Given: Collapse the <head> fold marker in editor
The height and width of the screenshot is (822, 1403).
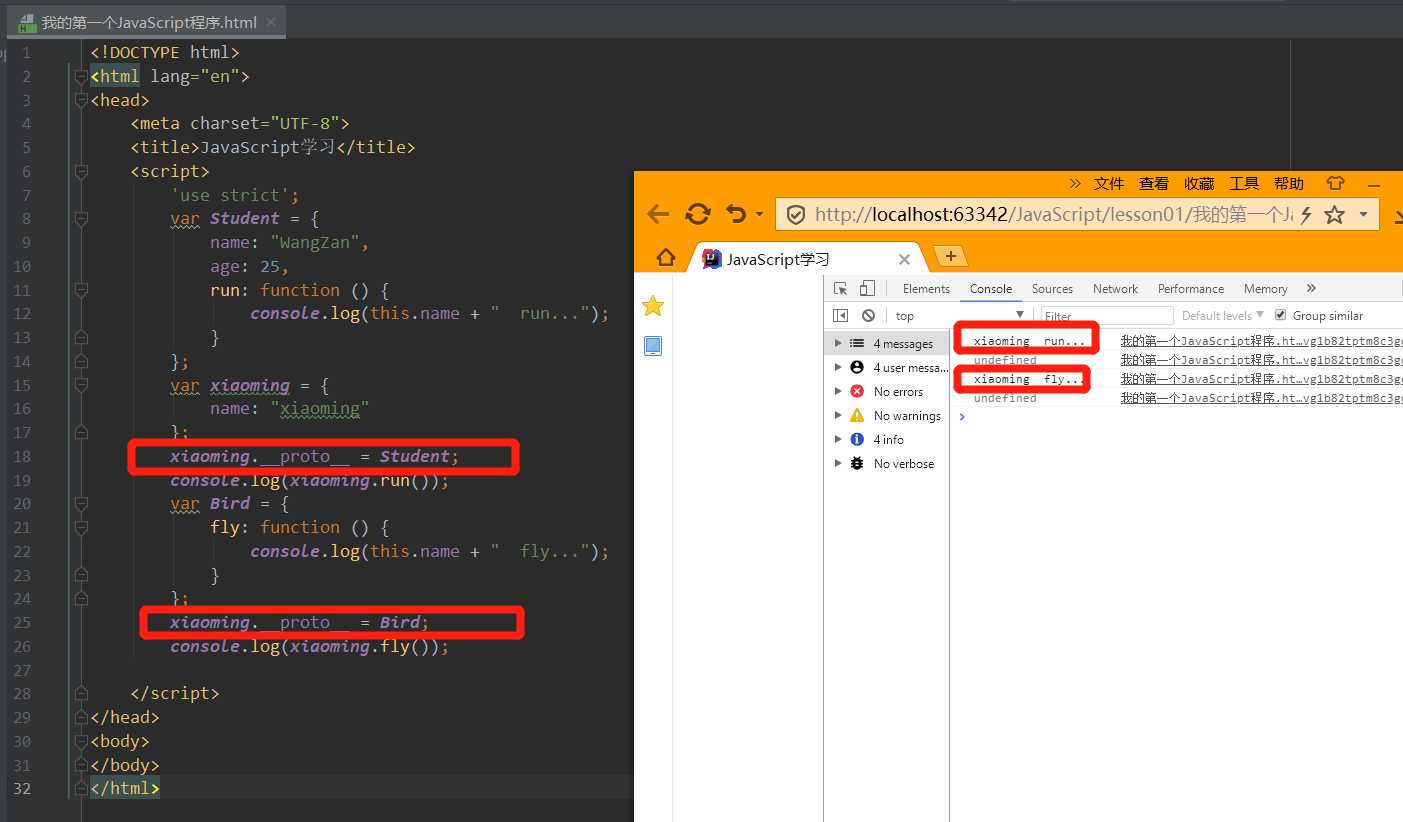Looking at the screenshot, I should pyautogui.click(x=81, y=100).
